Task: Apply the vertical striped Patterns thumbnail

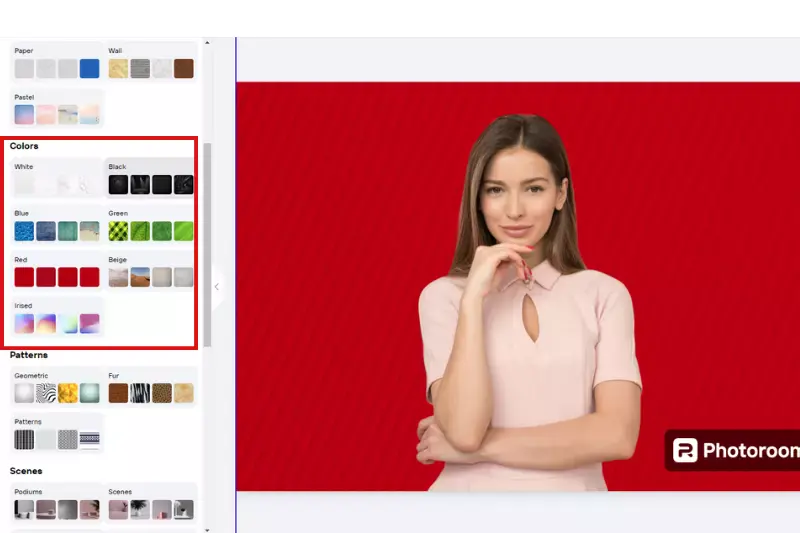Action: pyautogui.click(x=24, y=440)
